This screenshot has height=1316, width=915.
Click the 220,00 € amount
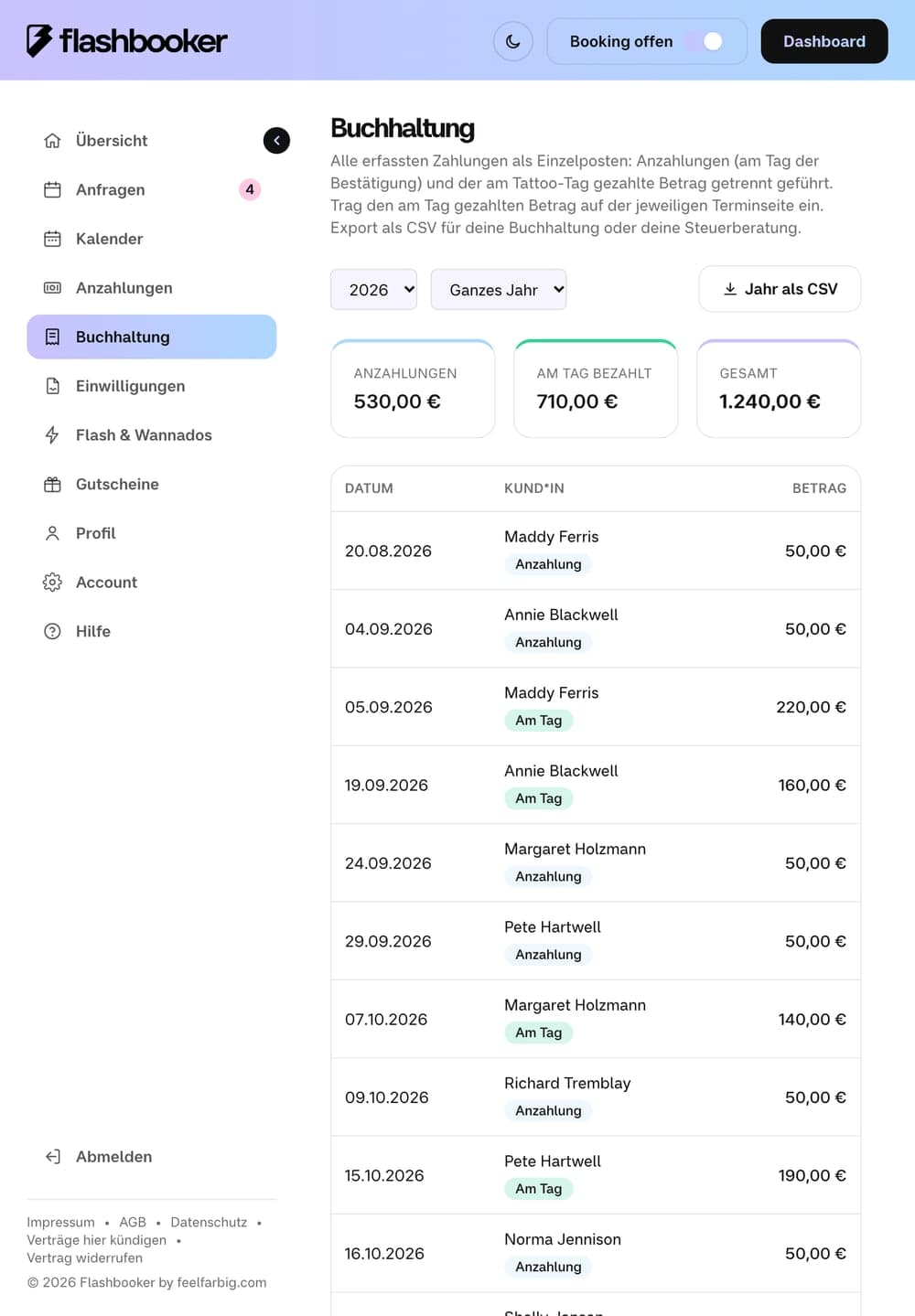[x=811, y=707]
